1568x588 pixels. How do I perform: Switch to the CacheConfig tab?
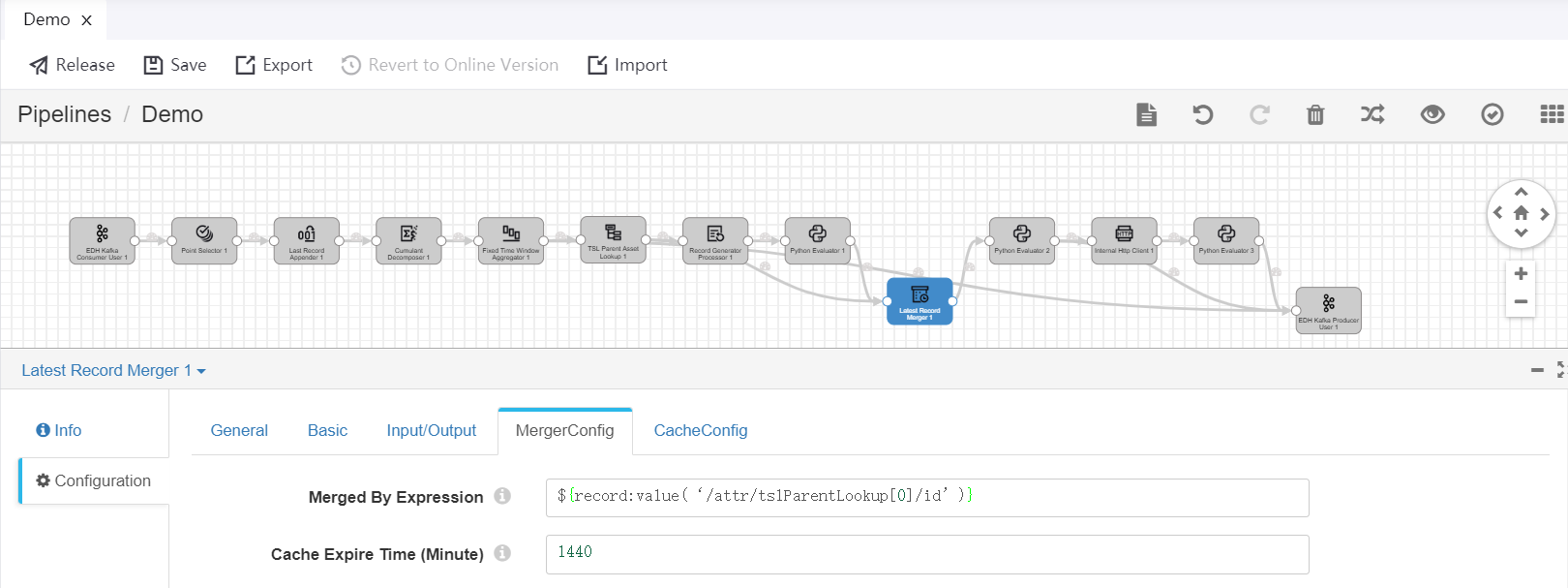[x=700, y=430]
